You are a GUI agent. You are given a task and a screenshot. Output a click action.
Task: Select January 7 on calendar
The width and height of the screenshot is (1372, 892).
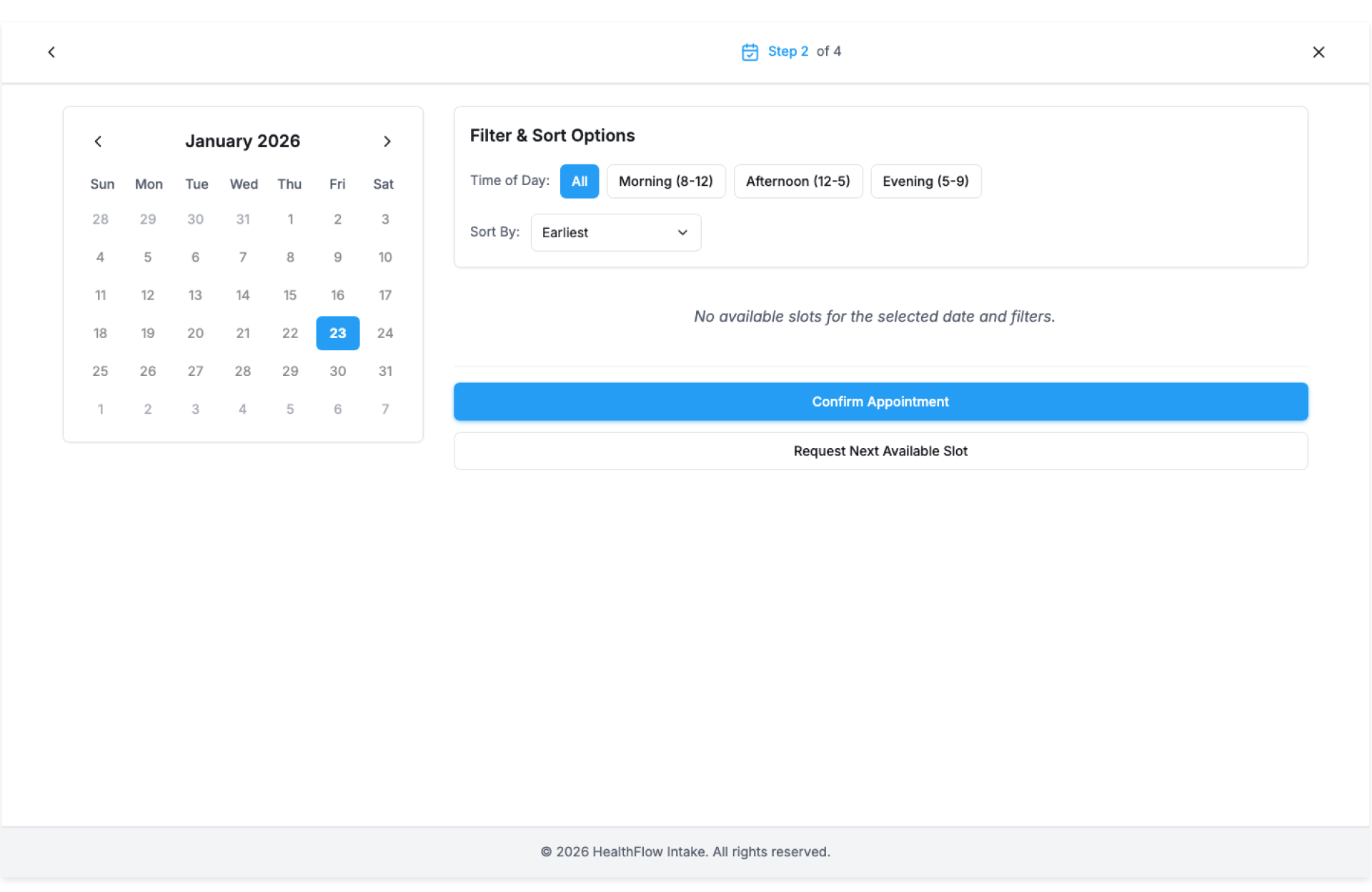(x=242, y=257)
